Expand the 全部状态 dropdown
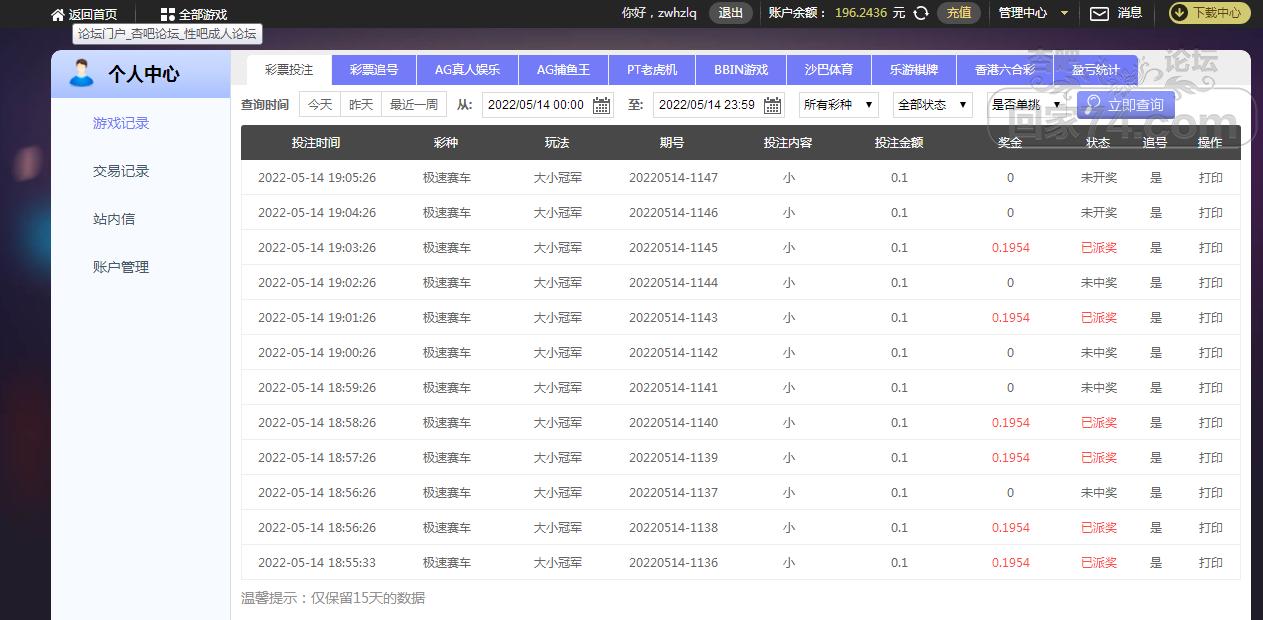This screenshot has height=620, width=1263. 932,105
